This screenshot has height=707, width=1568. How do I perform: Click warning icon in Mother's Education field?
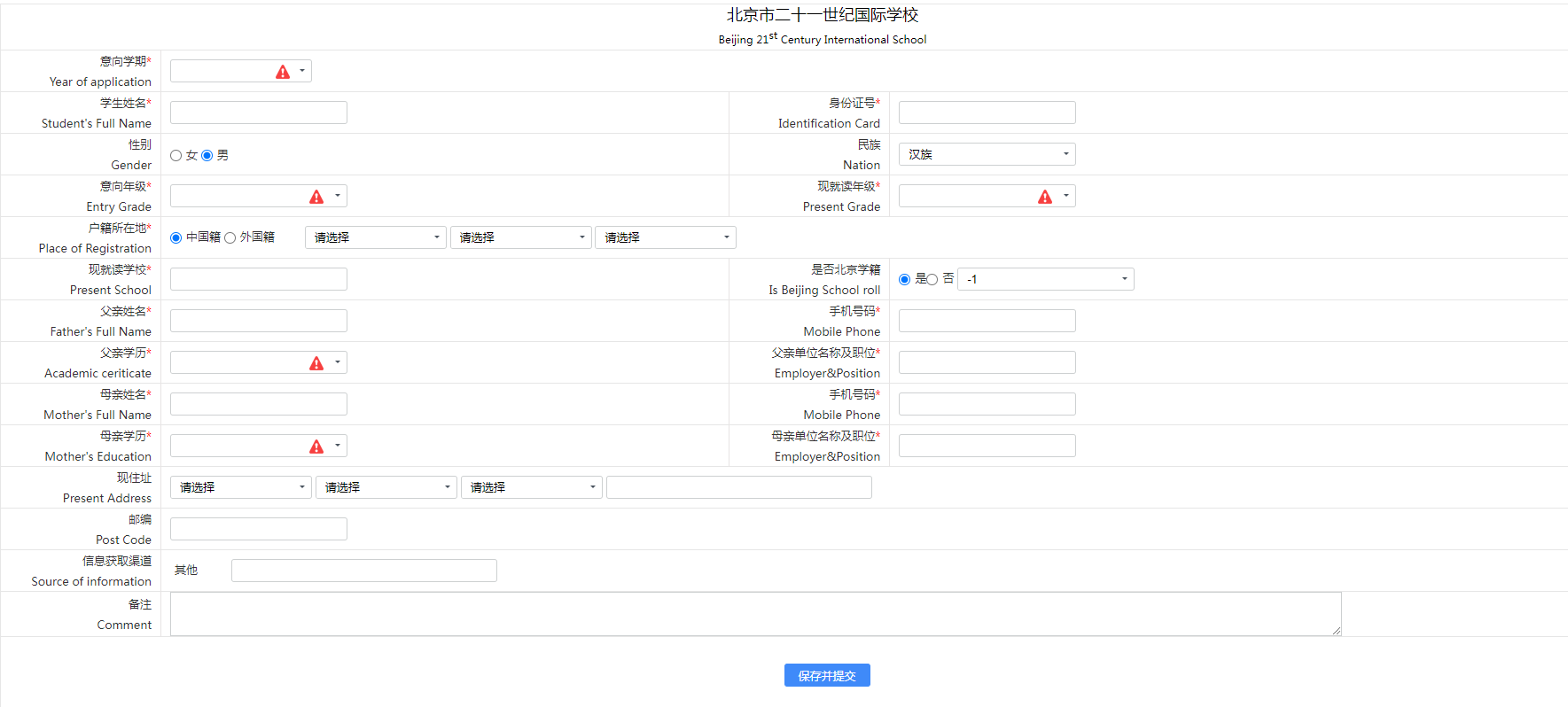pyautogui.click(x=316, y=447)
